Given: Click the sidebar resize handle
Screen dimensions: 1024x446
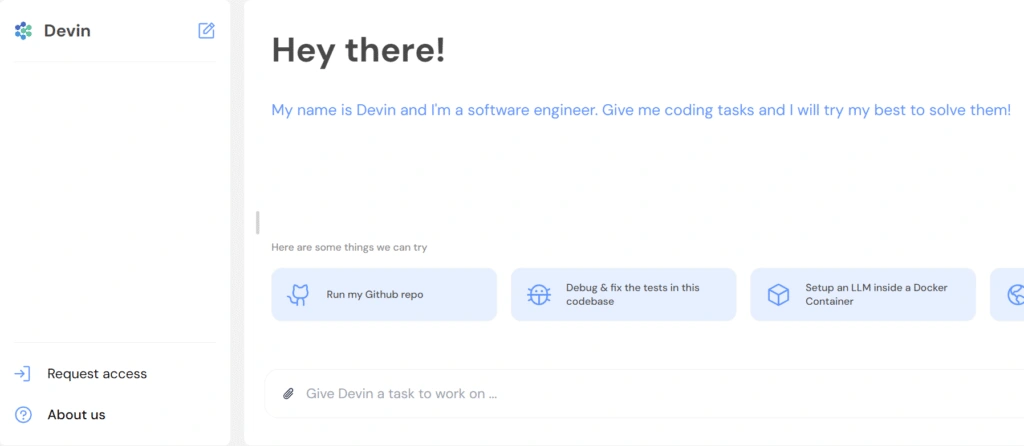Looking at the screenshot, I should (x=258, y=222).
